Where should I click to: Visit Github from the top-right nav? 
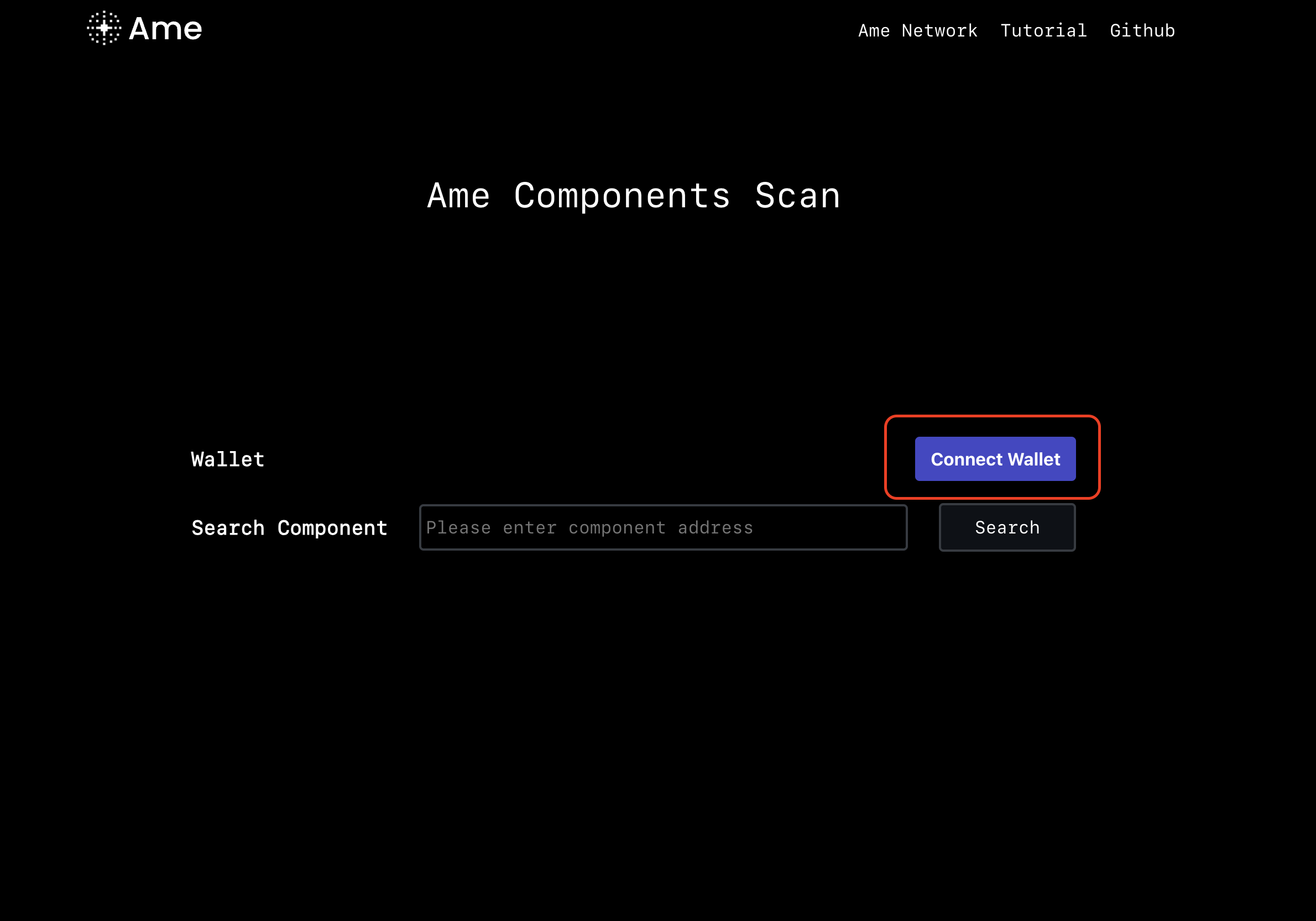click(1142, 30)
